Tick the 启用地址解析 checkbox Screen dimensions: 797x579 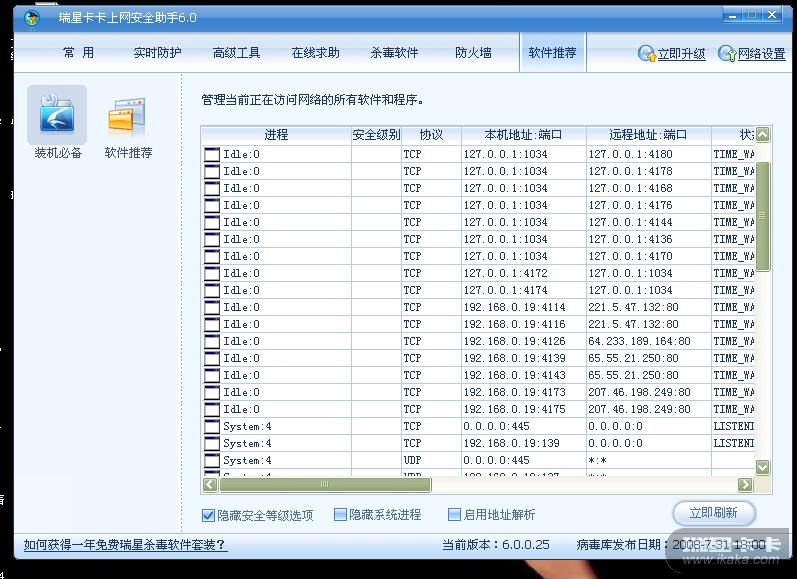(x=454, y=515)
